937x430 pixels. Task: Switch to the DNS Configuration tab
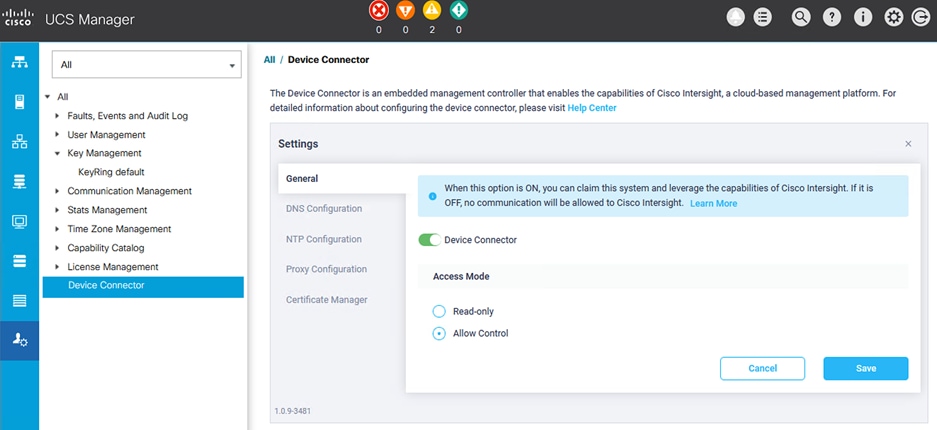click(x=324, y=209)
